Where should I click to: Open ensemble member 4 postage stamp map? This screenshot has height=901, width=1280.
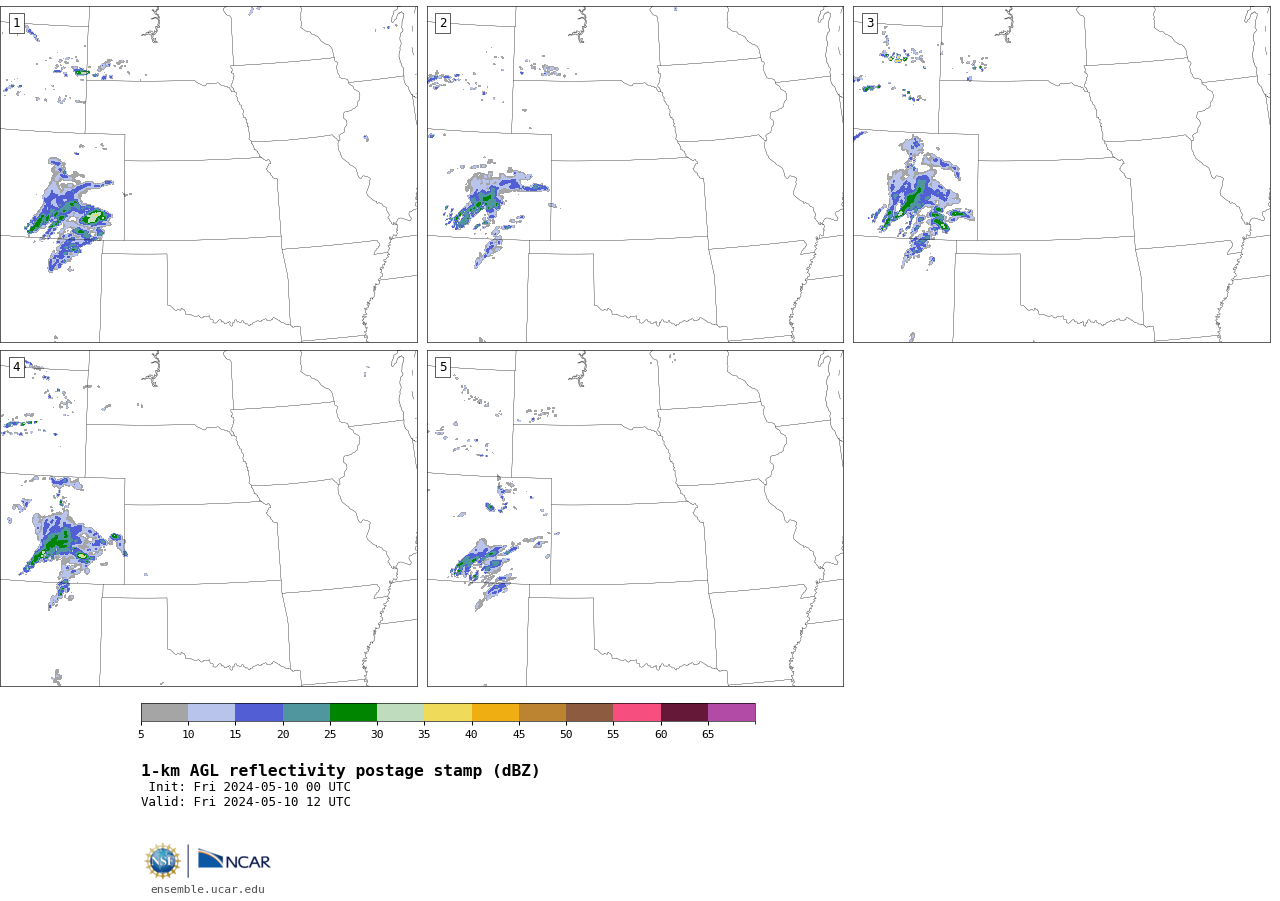[x=208, y=518]
